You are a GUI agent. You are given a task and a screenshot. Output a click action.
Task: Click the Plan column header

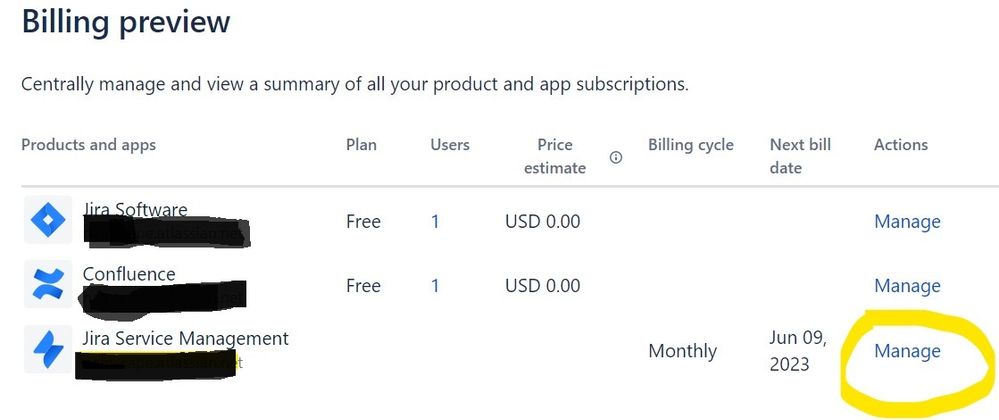361,145
